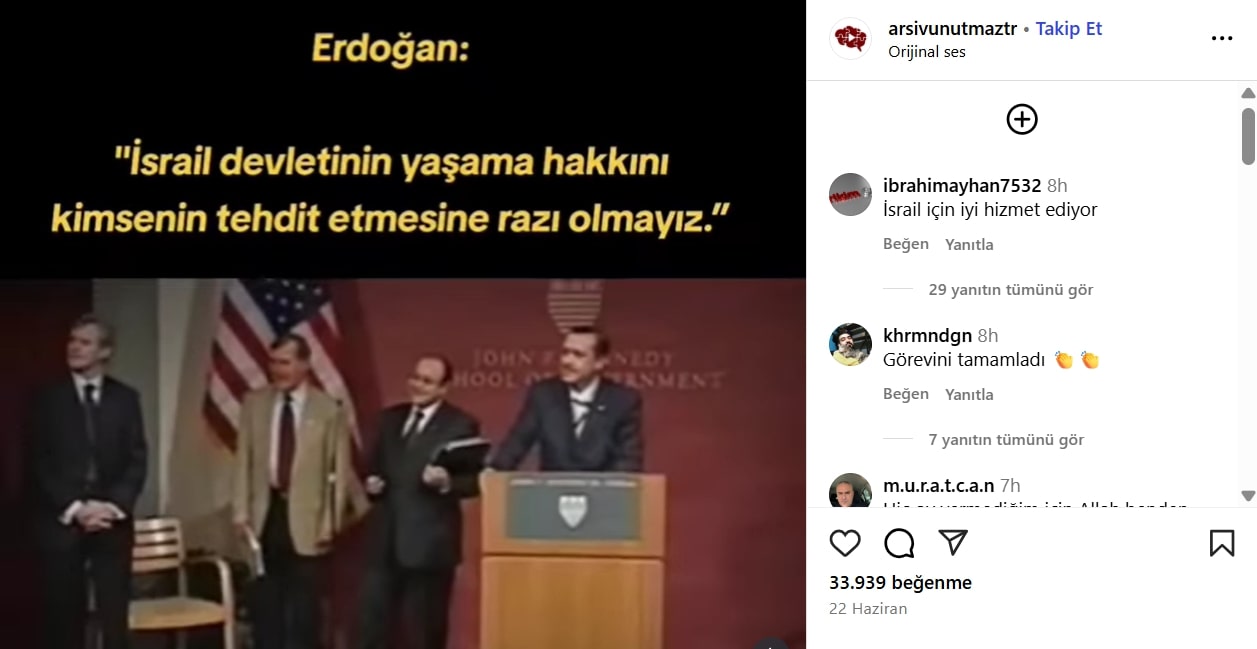Share post via paper plane icon

[953, 543]
